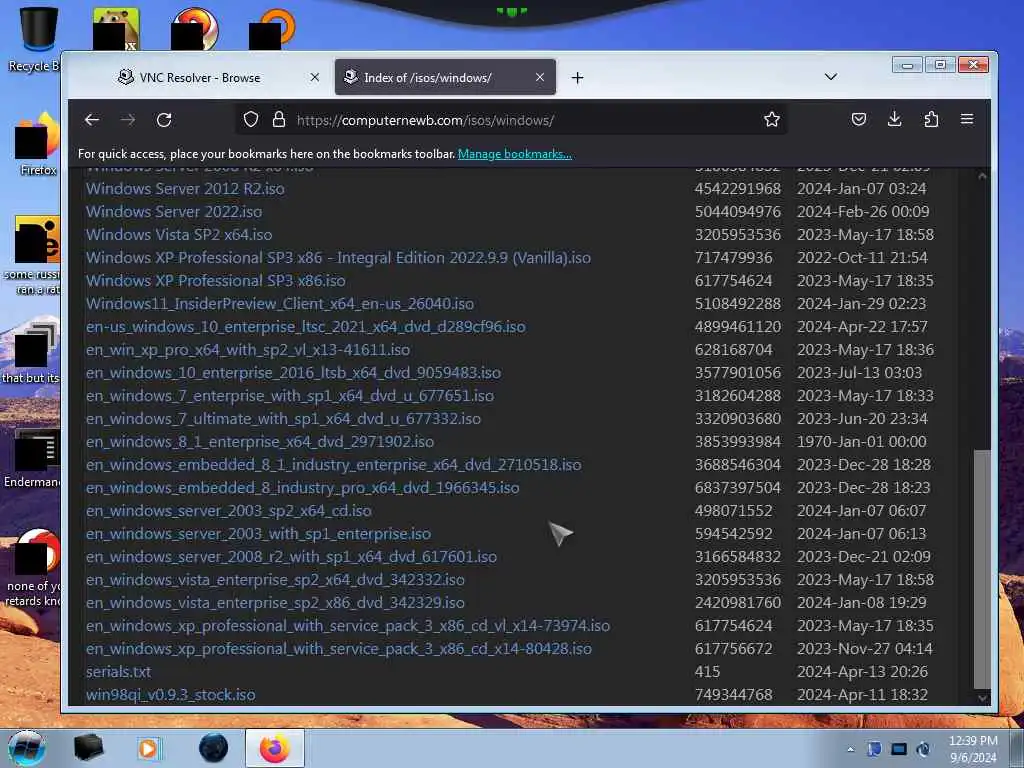The width and height of the screenshot is (1024, 768).
Task: Download en_windows_7_enterprise_with_sp1 iso
Action: click(x=289, y=396)
